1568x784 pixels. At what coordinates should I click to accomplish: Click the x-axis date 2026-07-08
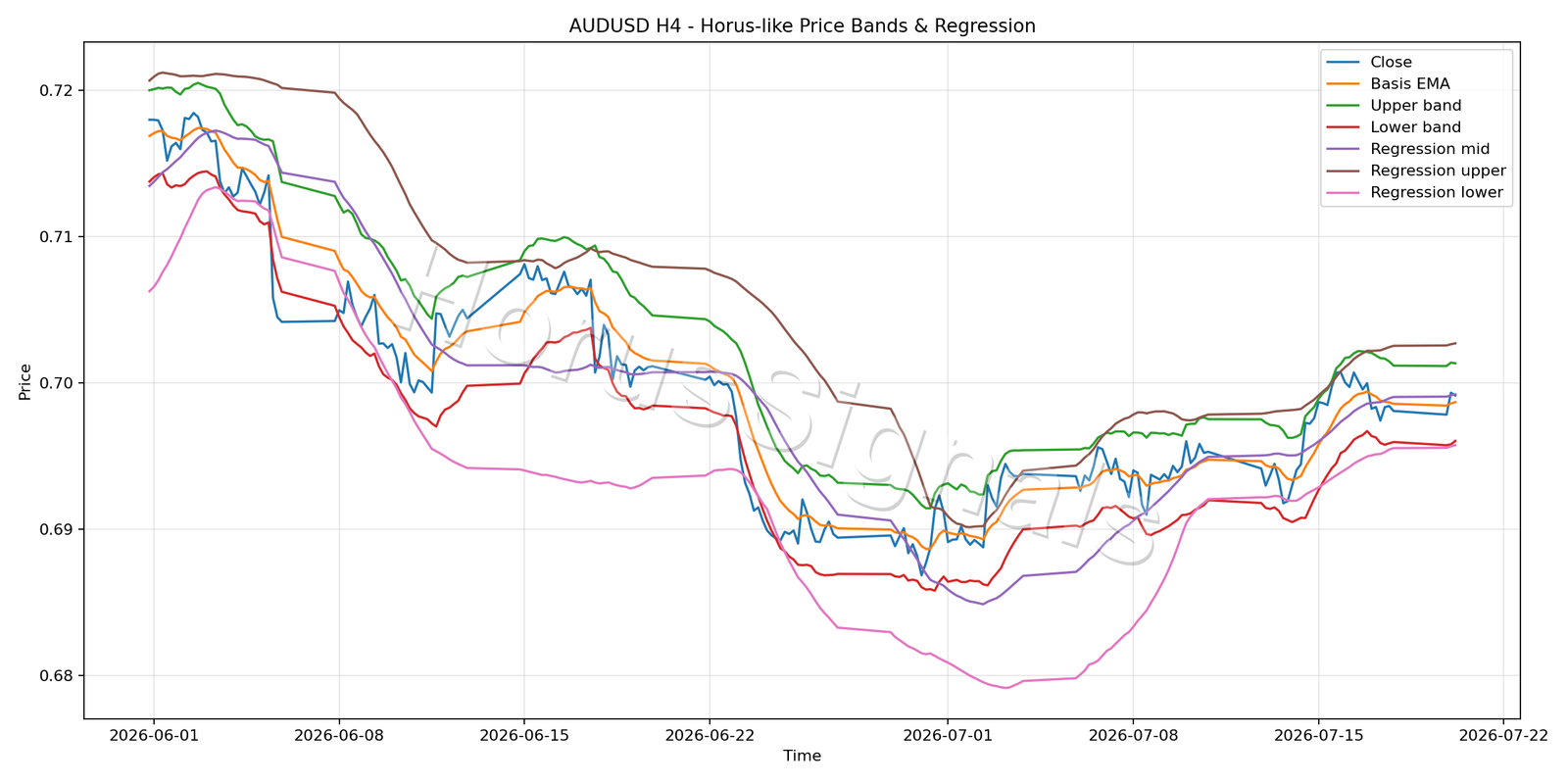click(1132, 735)
